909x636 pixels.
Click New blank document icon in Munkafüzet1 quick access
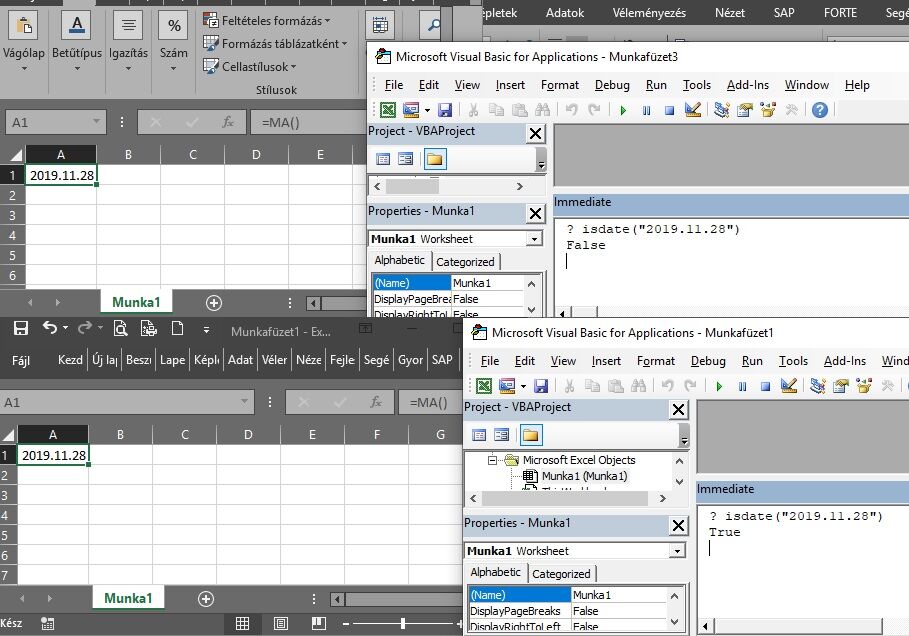(177, 329)
